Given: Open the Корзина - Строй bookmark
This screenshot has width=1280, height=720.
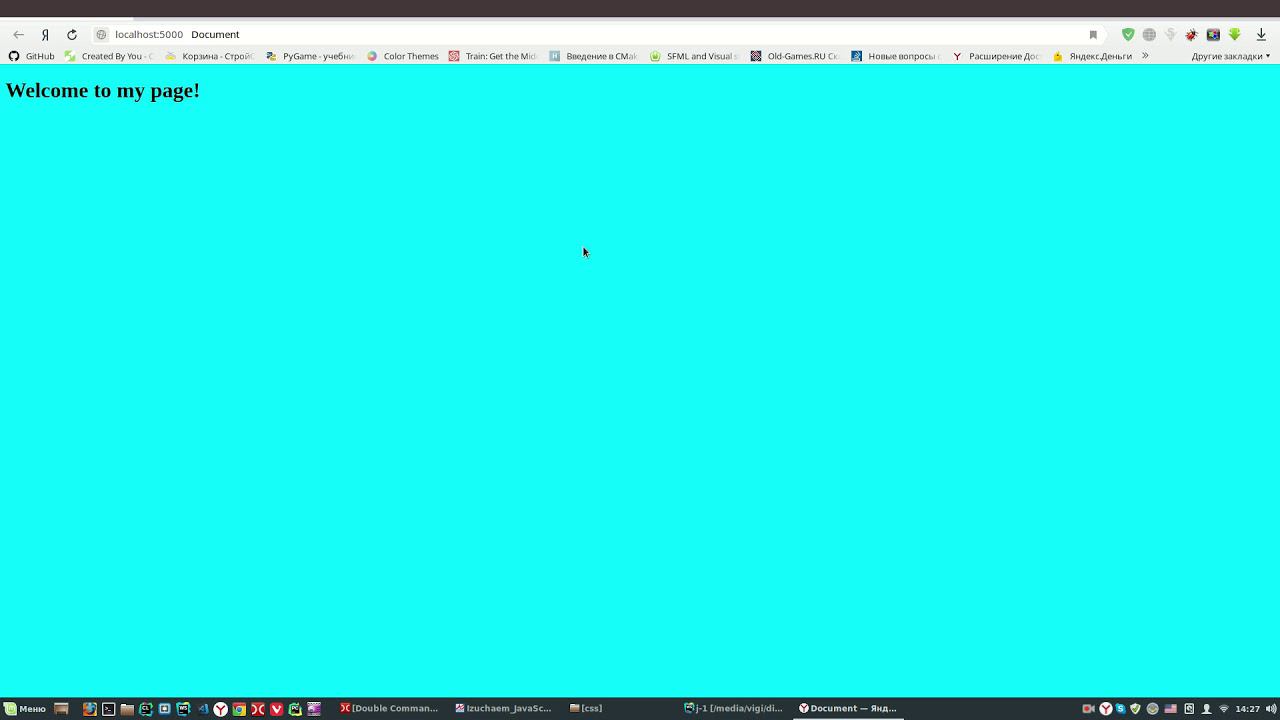Looking at the screenshot, I should (x=210, y=56).
